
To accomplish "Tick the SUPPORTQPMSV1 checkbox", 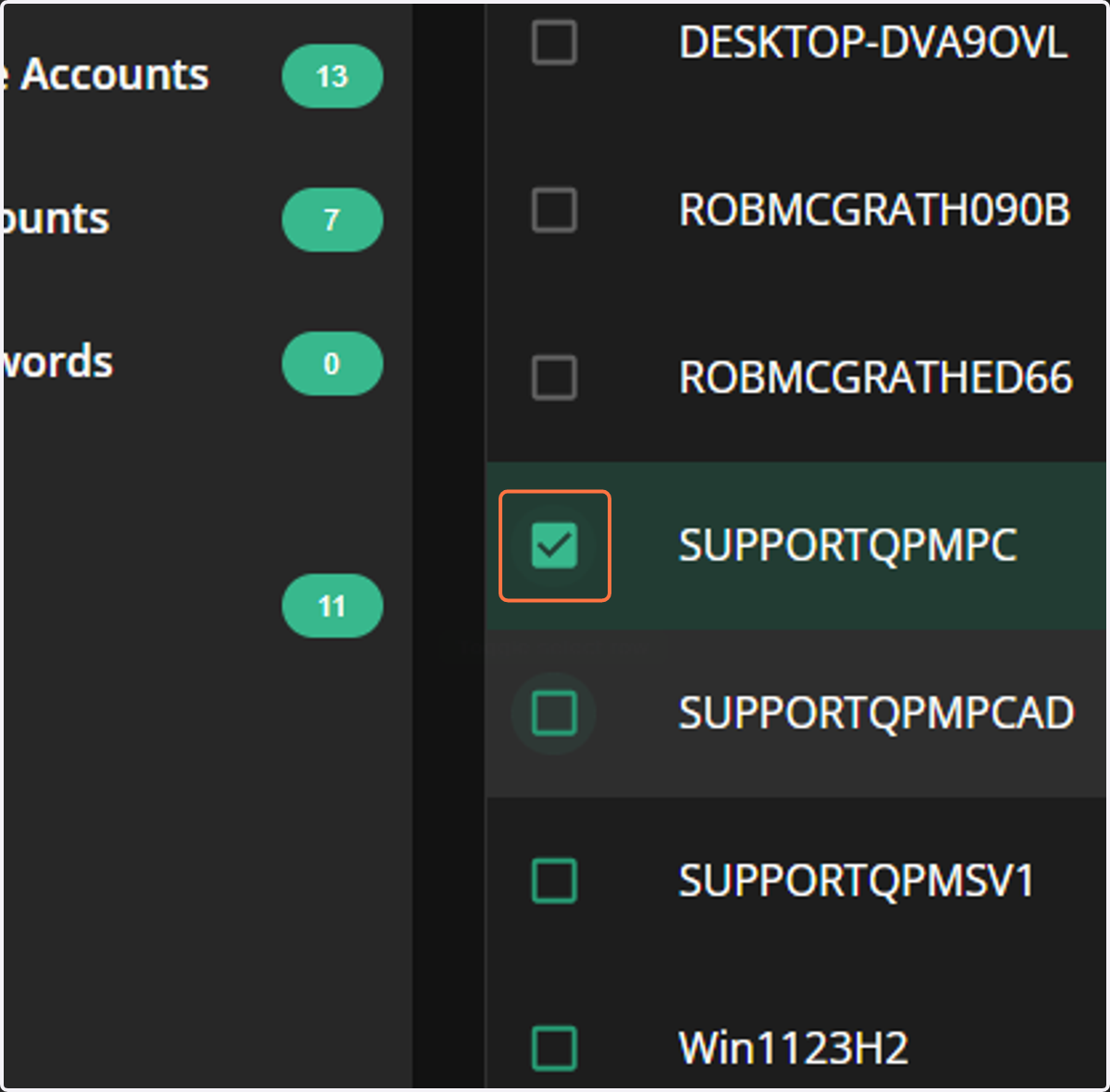I will [554, 880].
